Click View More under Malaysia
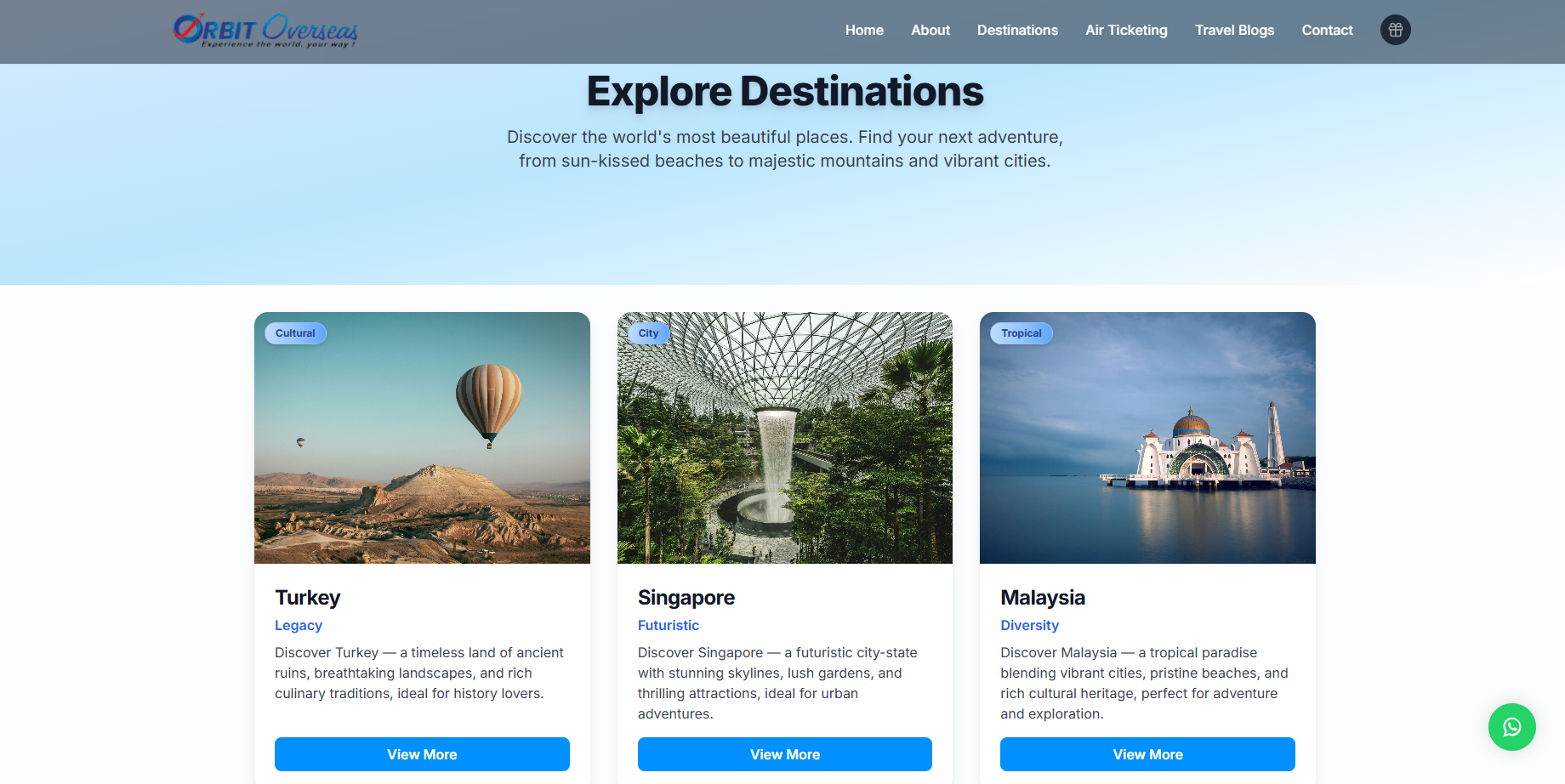Viewport: 1565px width, 784px height. click(x=1147, y=754)
